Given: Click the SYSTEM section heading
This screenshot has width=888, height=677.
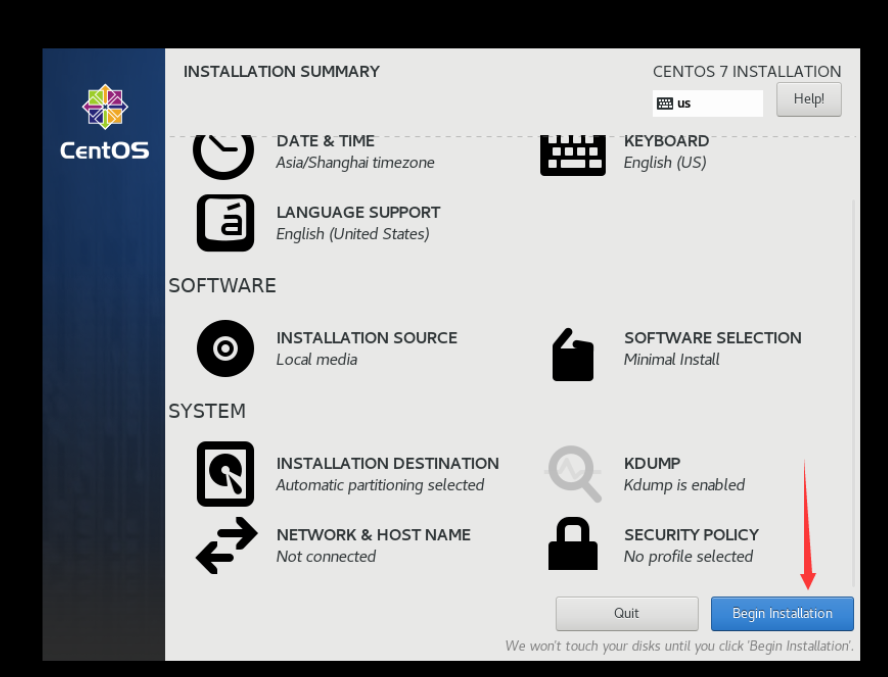Looking at the screenshot, I should 207,411.
